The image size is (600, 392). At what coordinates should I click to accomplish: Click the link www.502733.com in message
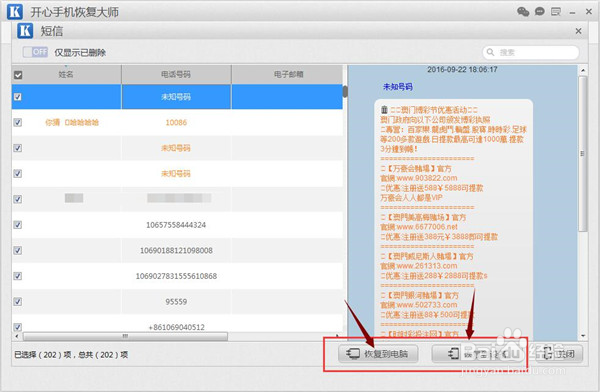tap(427, 305)
